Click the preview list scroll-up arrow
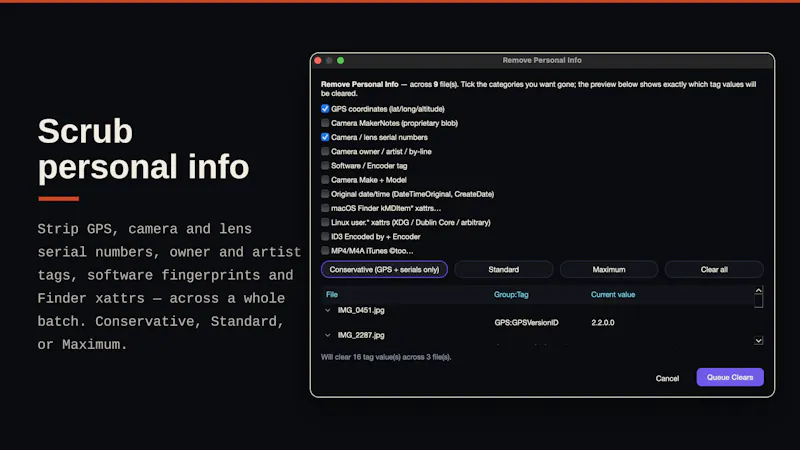The width and height of the screenshot is (800, 450). click(x=759, y=290)
